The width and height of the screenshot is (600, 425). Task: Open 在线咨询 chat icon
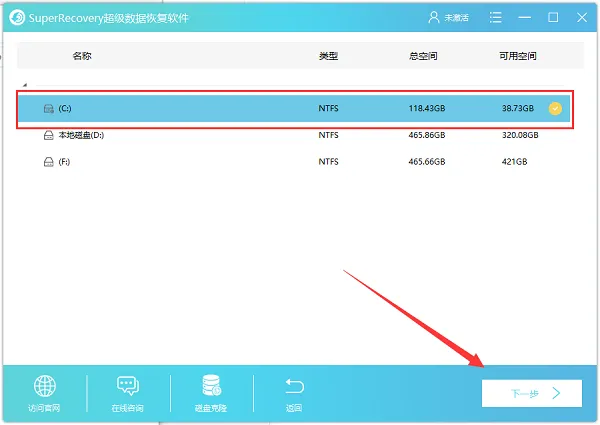(x=128, y=386)
